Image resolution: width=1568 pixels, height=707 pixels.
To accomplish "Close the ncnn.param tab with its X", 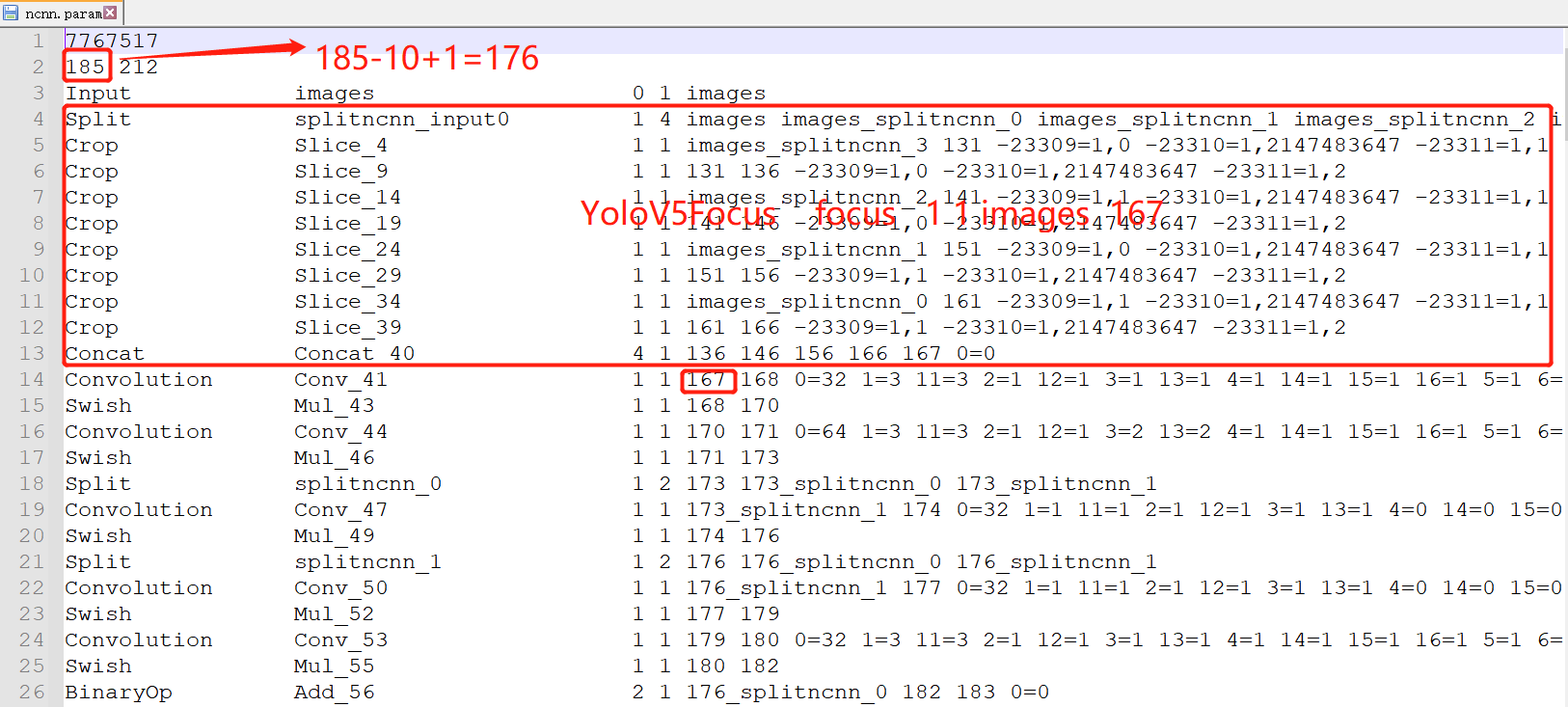I will 110,13.
